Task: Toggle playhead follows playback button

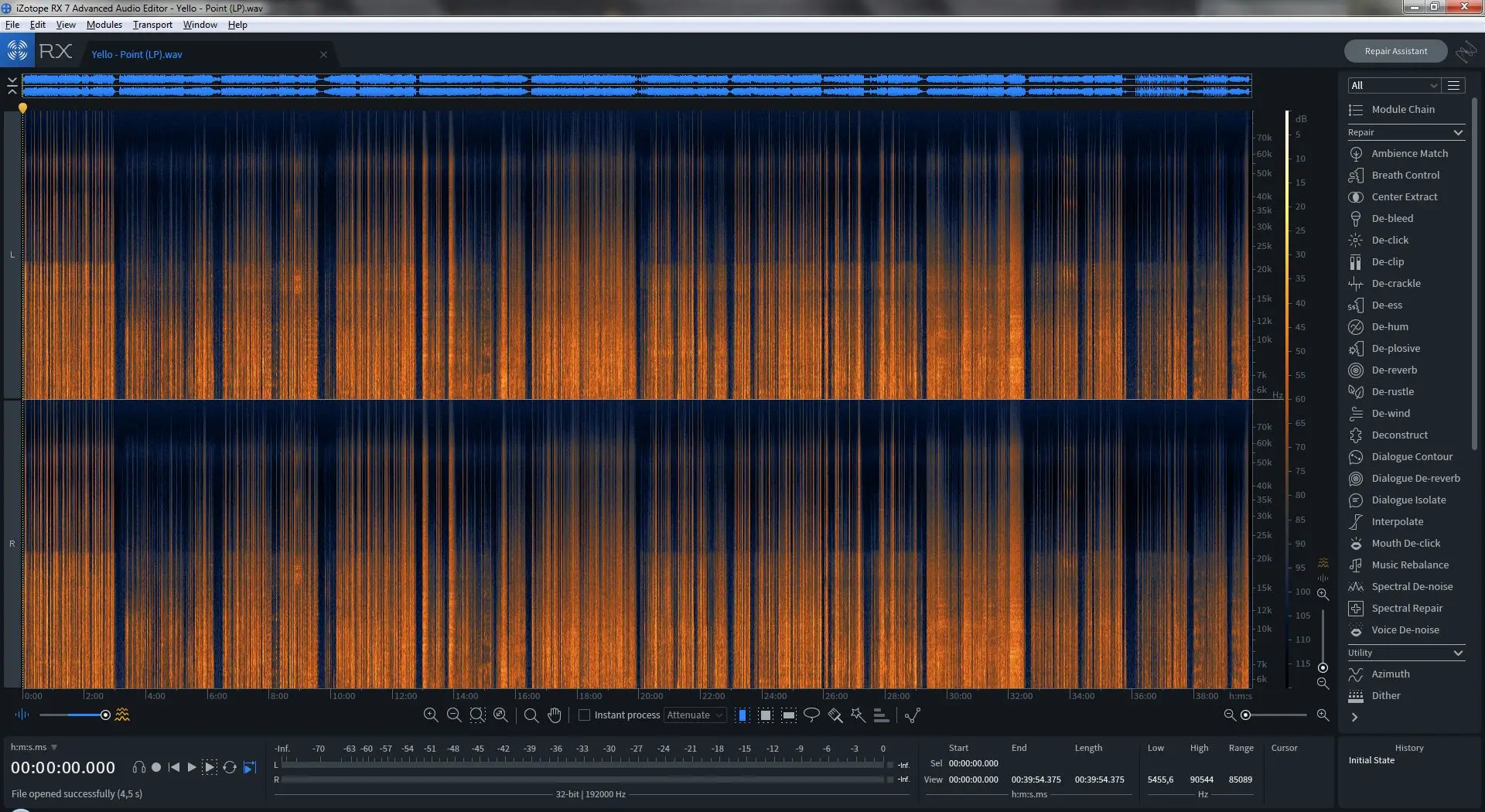Action: pyautogui.click(x=250, y=767)
